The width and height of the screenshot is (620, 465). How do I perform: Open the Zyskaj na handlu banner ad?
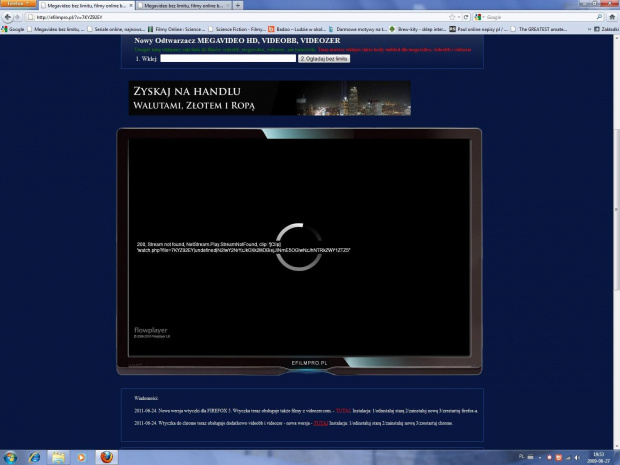tap(270, 98)
